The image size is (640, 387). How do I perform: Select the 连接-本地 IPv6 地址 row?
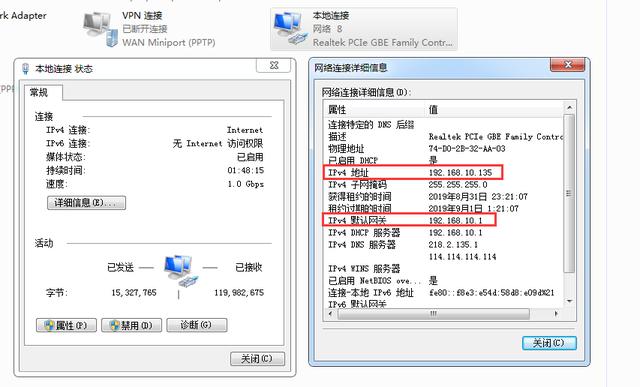click(x=444, y=292)
